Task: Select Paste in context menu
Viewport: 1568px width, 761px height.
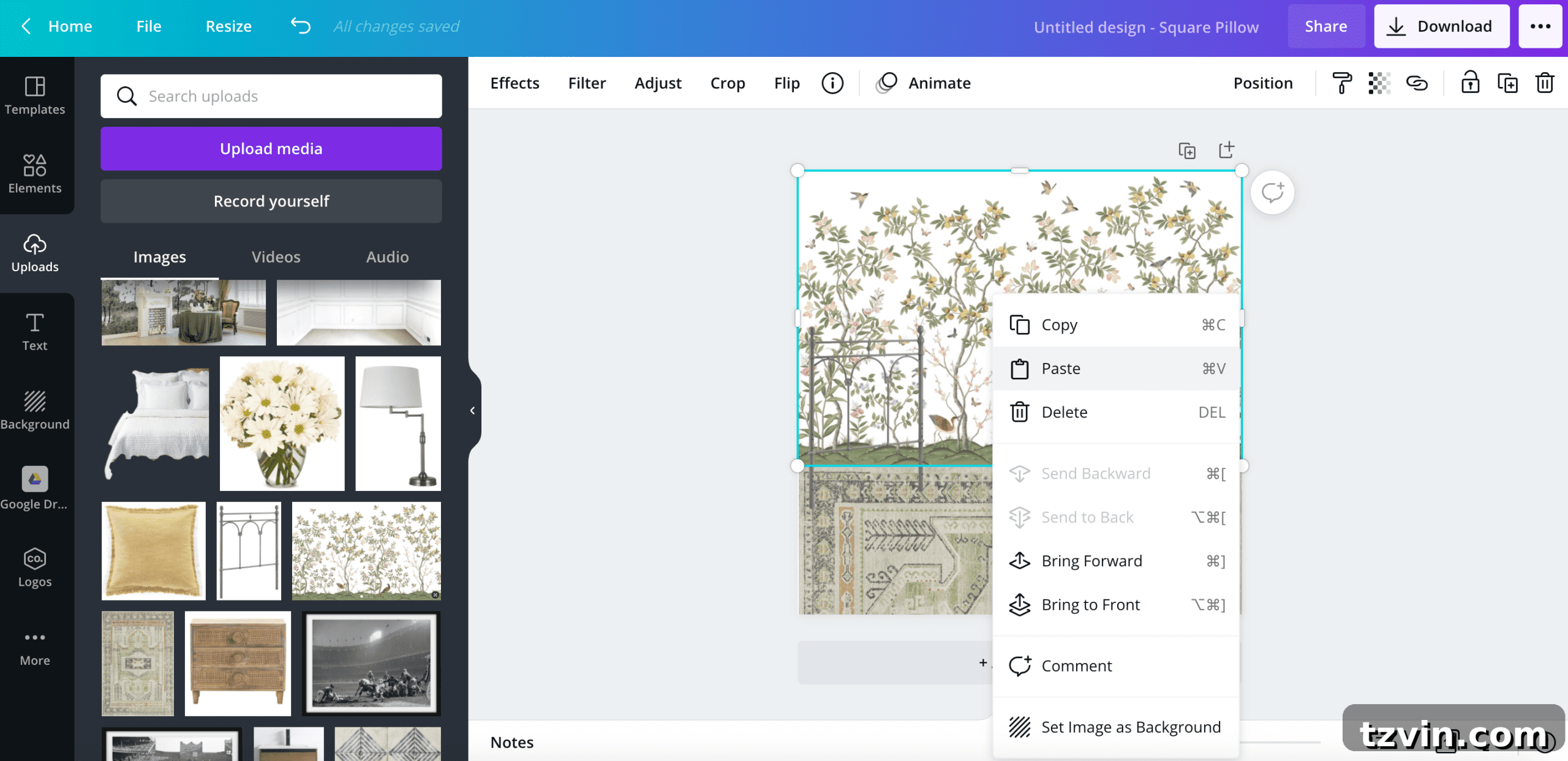Action: pyautogui.click(x=1117, y=369)
